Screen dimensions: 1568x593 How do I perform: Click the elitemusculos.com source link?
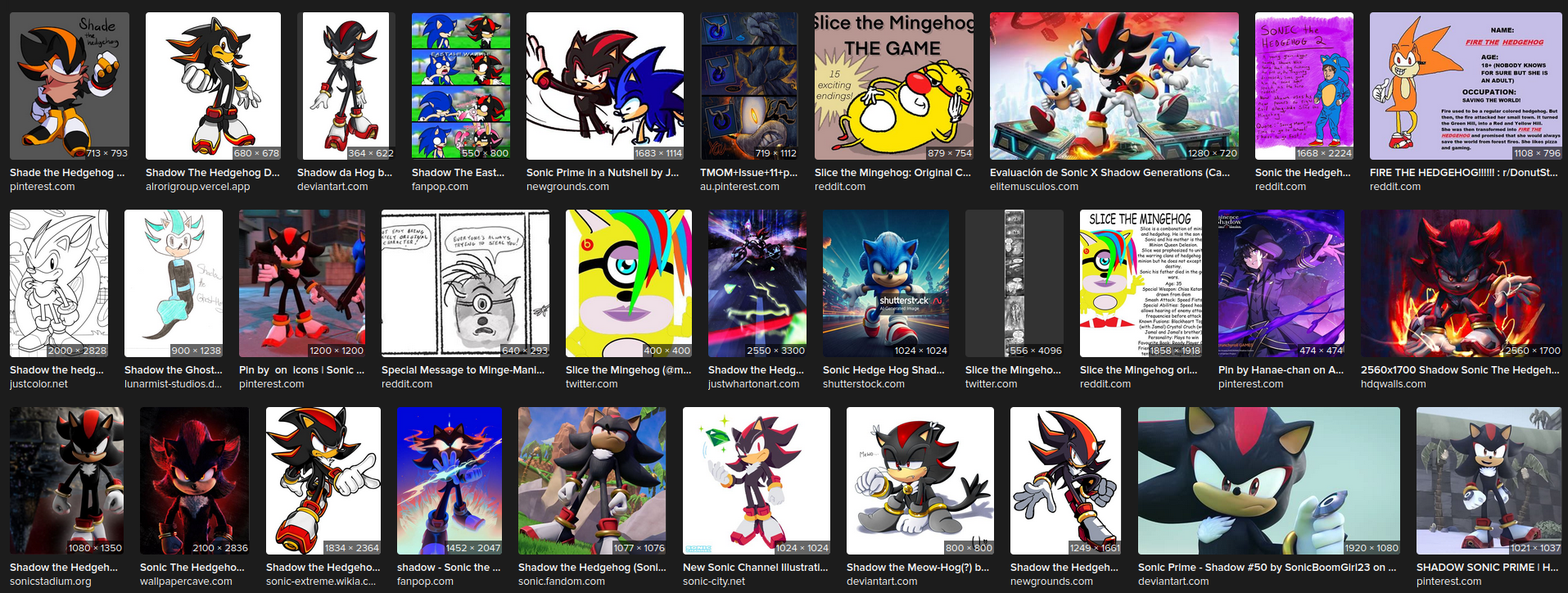click(x=1034, y=187)
